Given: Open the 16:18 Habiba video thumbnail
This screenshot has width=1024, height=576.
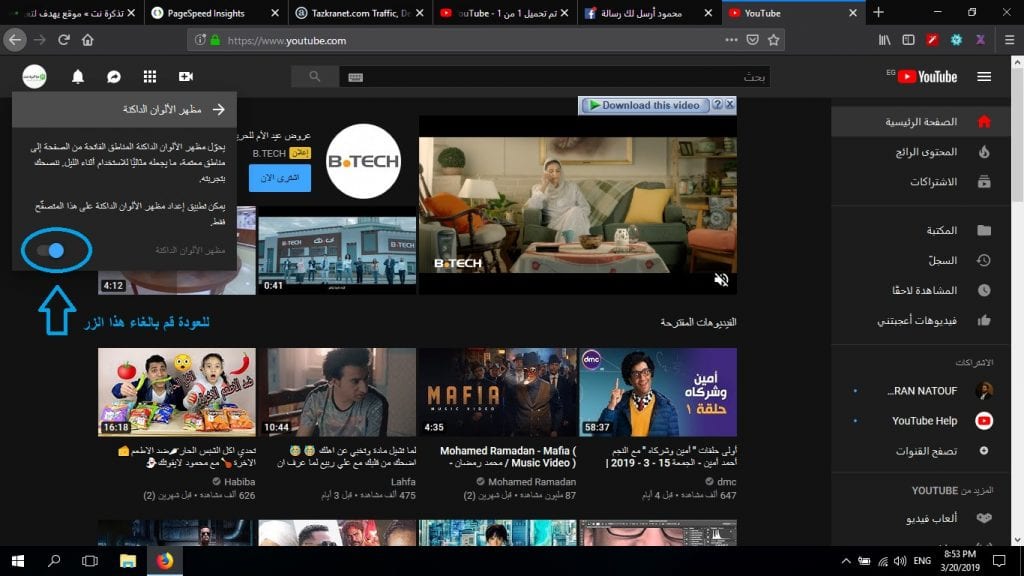Looking at the screenshot, I should coord(177,392).
